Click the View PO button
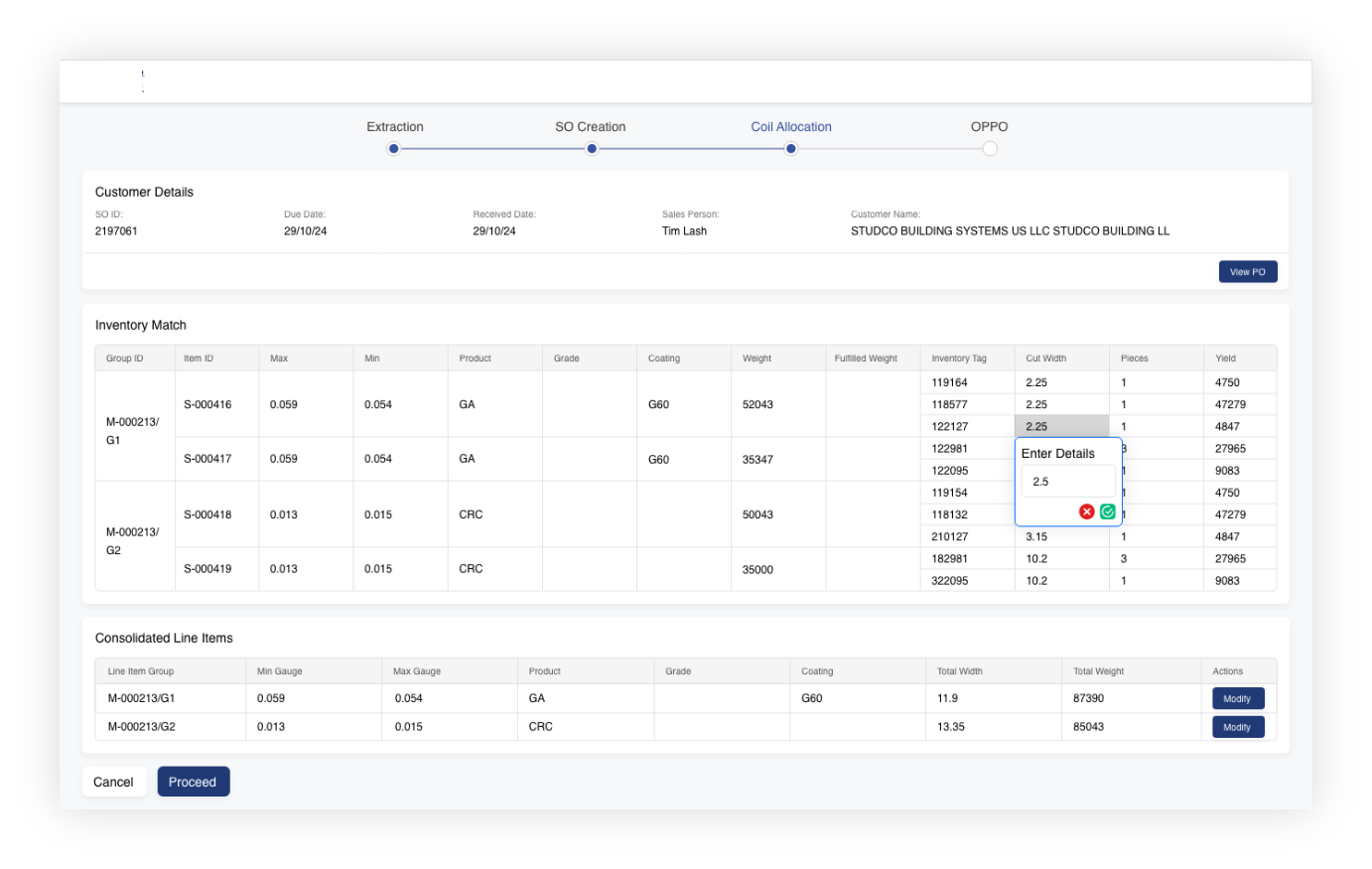Viewport: 1372px width, 869px height. [x=1247, y=272]
